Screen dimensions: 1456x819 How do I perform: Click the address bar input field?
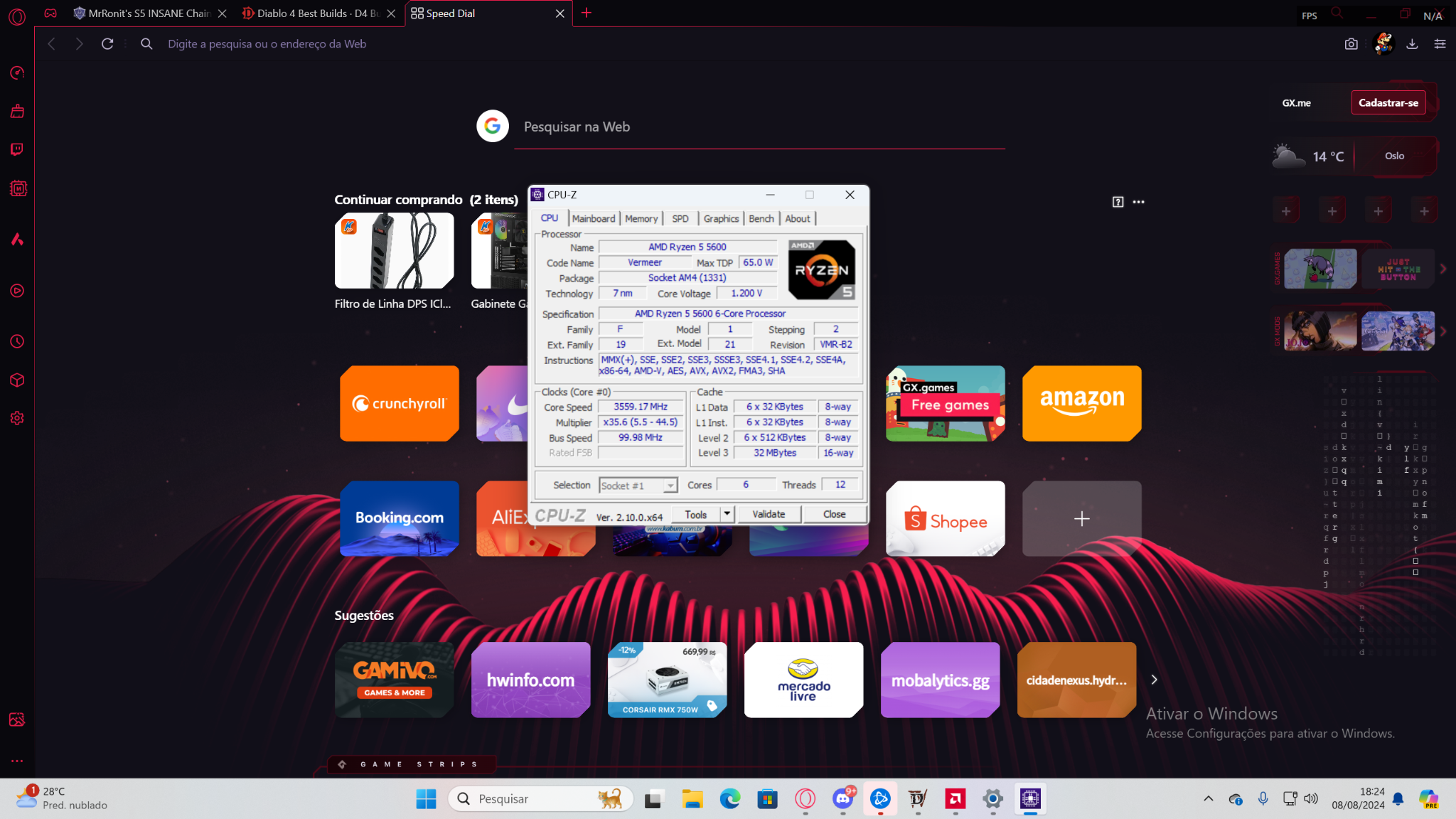coord(739,44)
